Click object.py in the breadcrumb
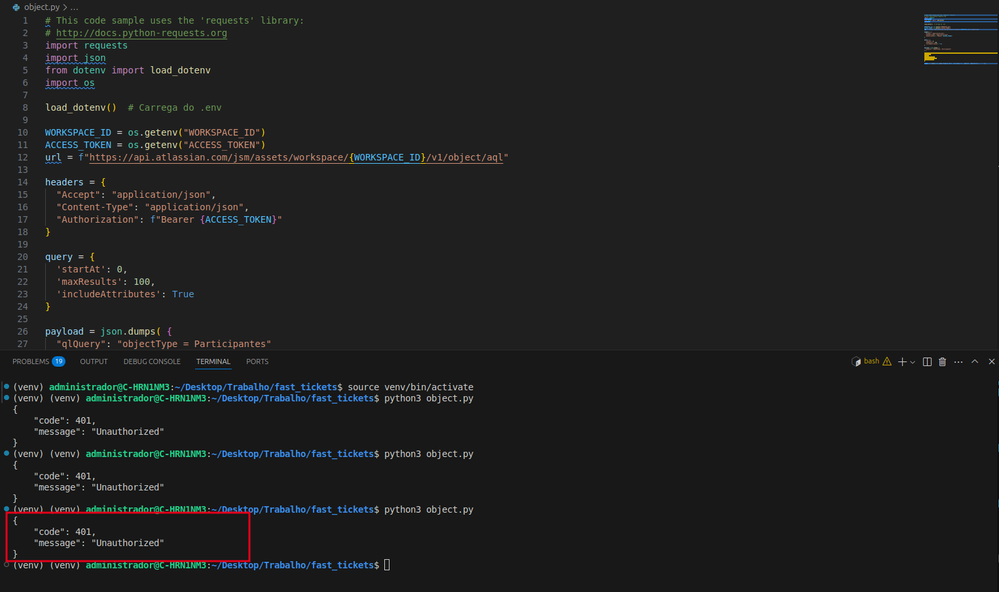The height and width of the screenshot is (592, 999). 41,7
